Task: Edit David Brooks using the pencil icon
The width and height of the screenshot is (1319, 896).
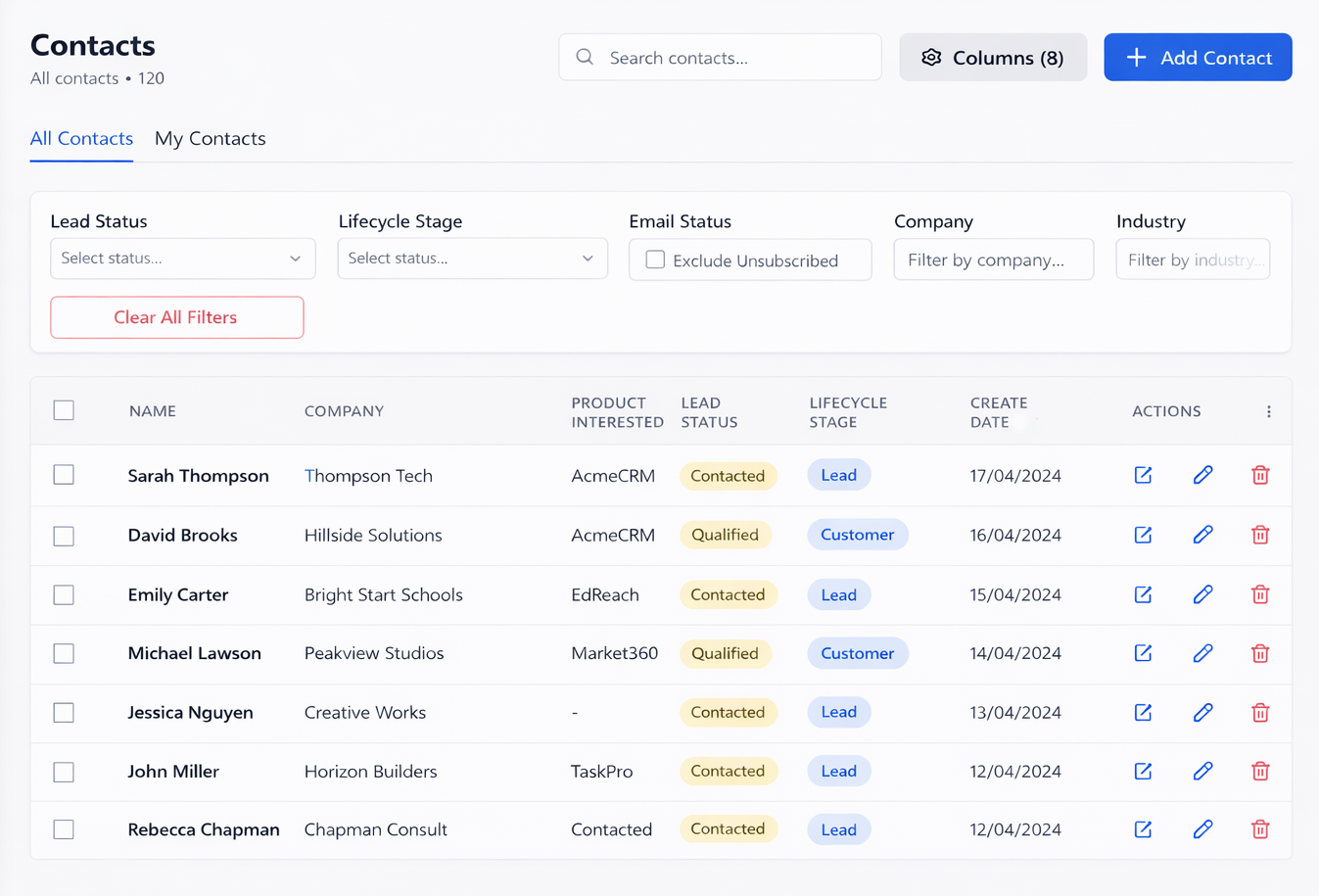Action: [1202, 535]
